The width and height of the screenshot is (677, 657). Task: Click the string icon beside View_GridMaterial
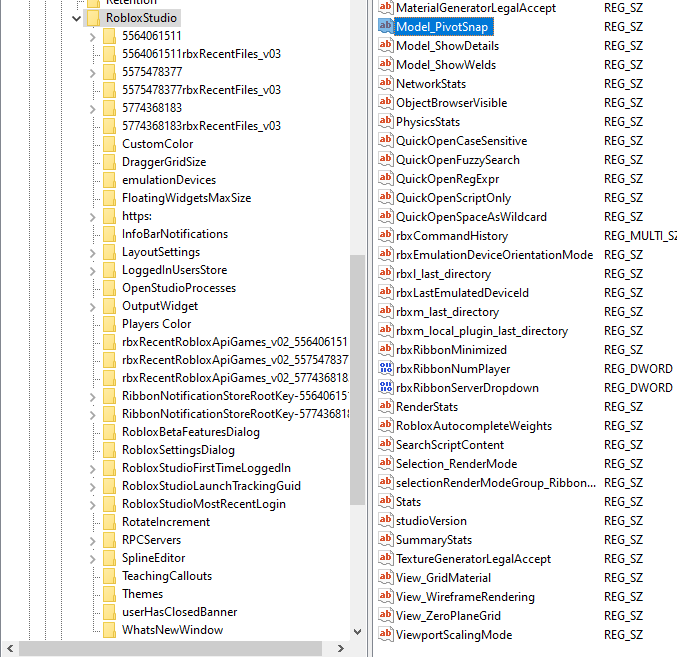pyautogui.click(x=385, y=577)
